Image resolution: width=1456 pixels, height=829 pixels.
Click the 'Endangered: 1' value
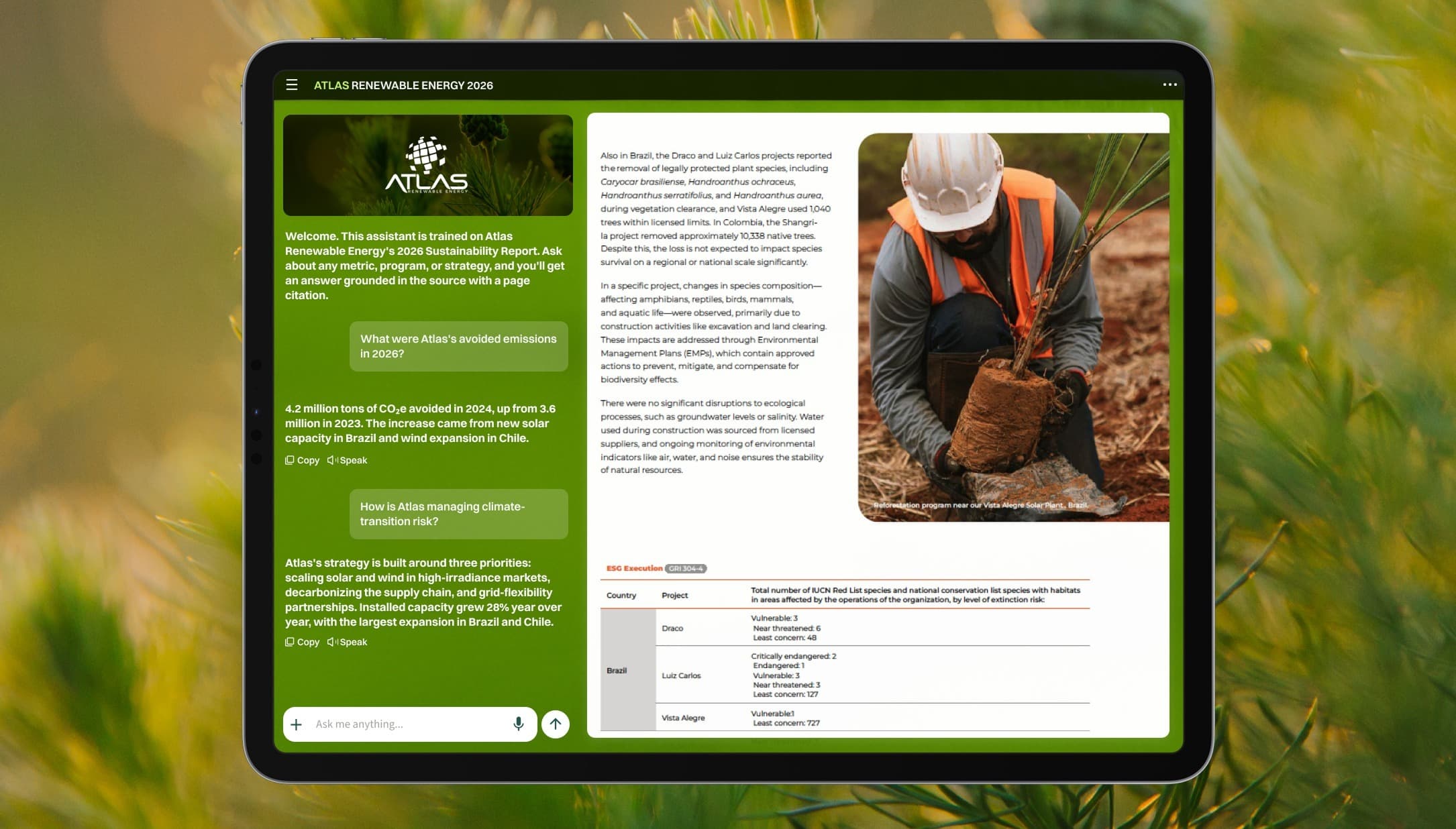pyautogui.click(x=778, y=666)
